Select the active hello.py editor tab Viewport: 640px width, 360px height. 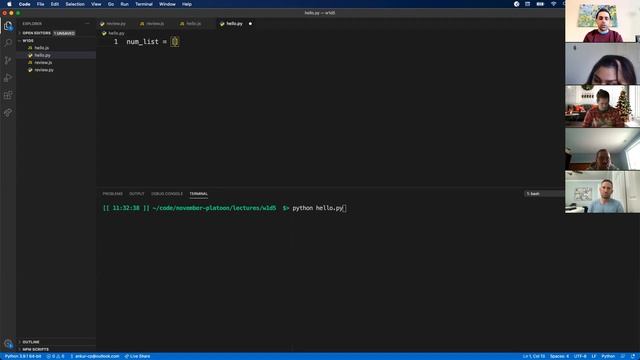[x=234, y=24]
